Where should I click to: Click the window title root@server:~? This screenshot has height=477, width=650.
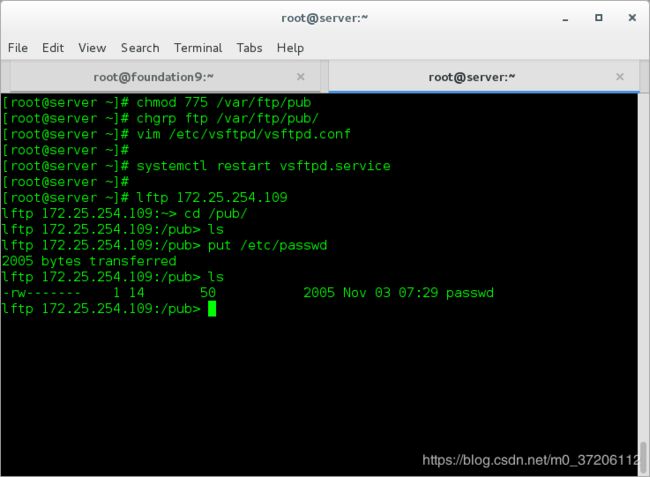pos(325,18)
